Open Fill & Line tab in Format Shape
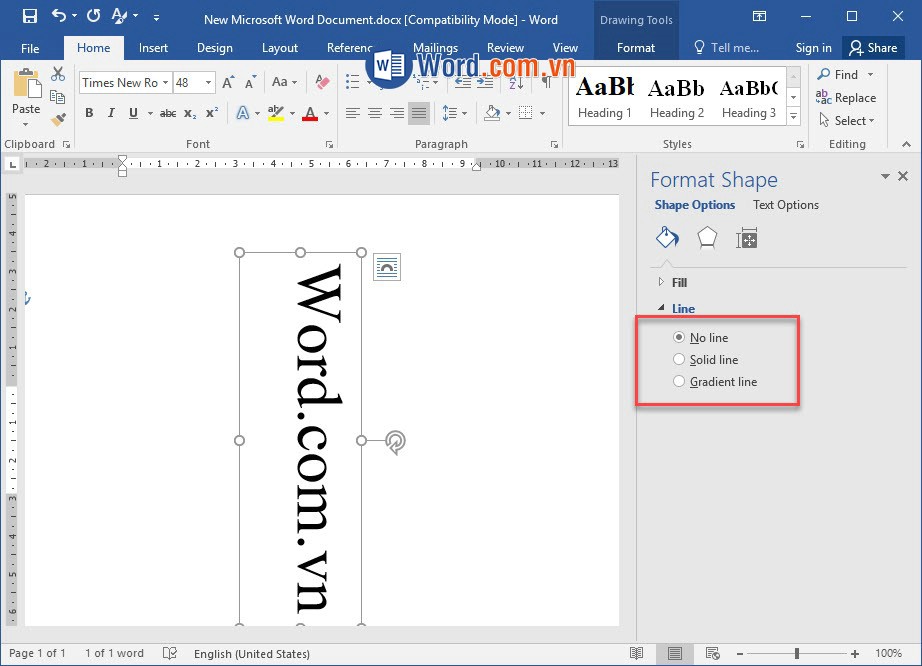The width and height of the screenshot is (922, 666). (667, 238)
